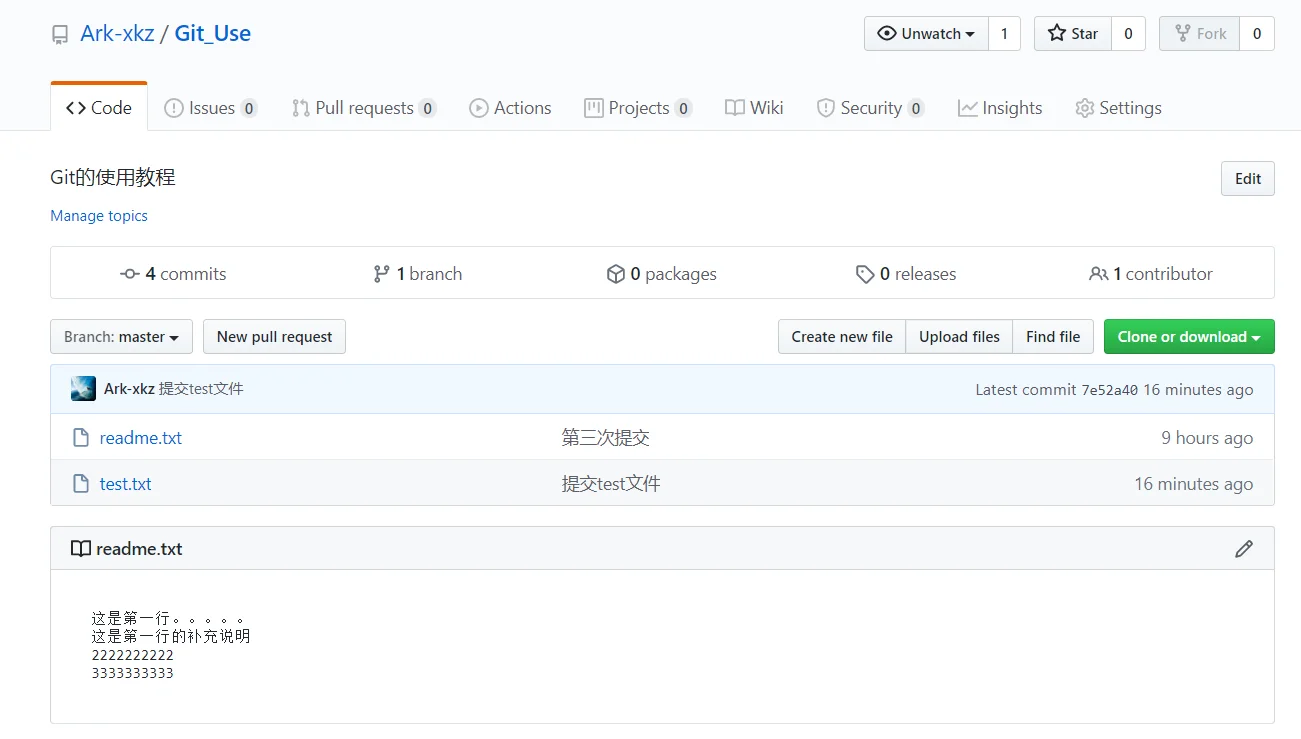The image size is (1301, 739).
Task: Click the Git的使用教程 repository description
Action: (113, 178)
